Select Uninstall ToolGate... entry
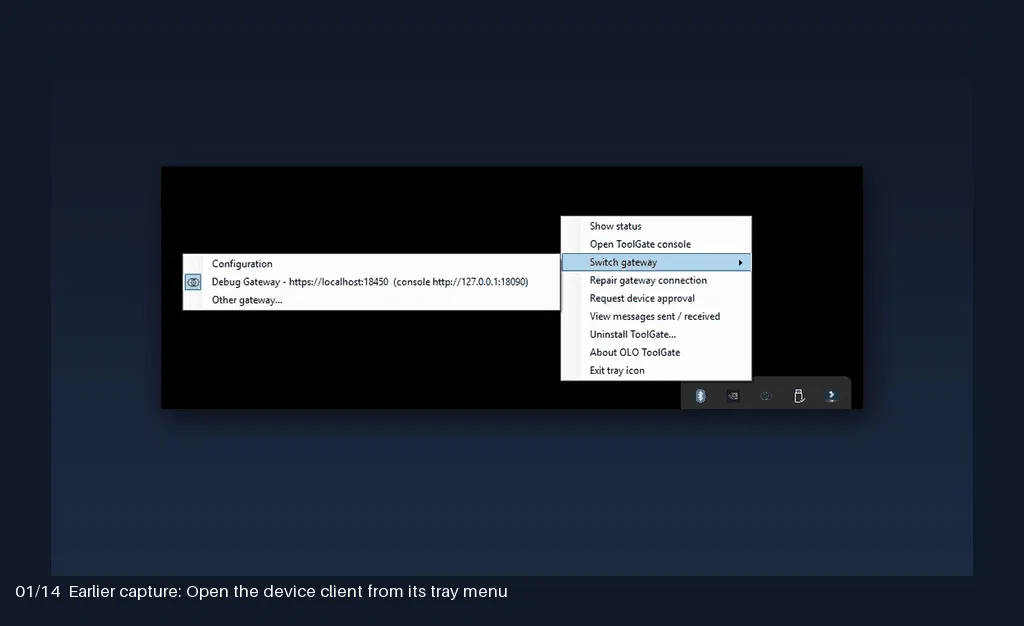Screen dimensions: 1024x626 [x=656, y=334]
